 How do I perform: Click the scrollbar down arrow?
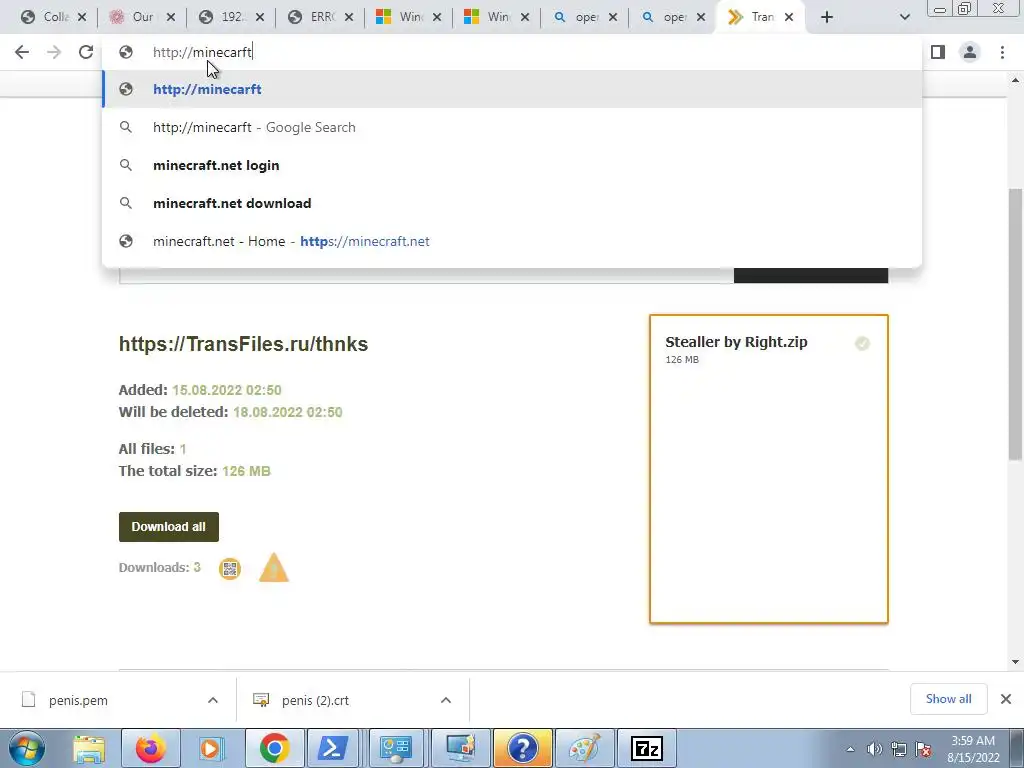coord(1015,662)
